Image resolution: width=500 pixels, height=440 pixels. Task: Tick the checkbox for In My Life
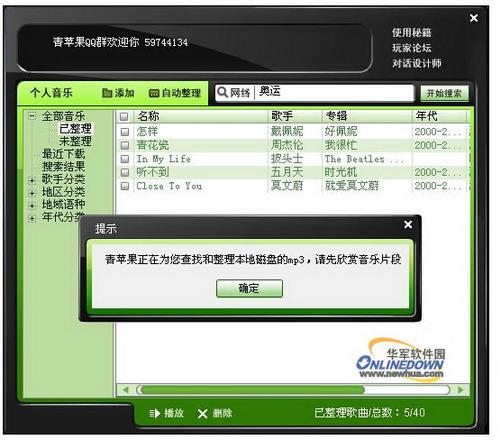(125, 159)
